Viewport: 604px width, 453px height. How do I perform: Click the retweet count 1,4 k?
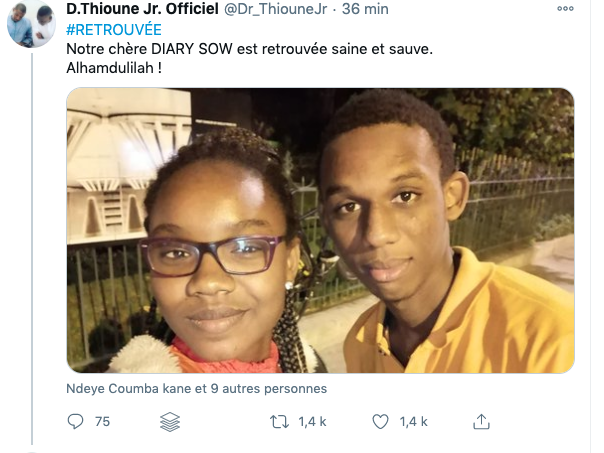[x=314, y=422]
